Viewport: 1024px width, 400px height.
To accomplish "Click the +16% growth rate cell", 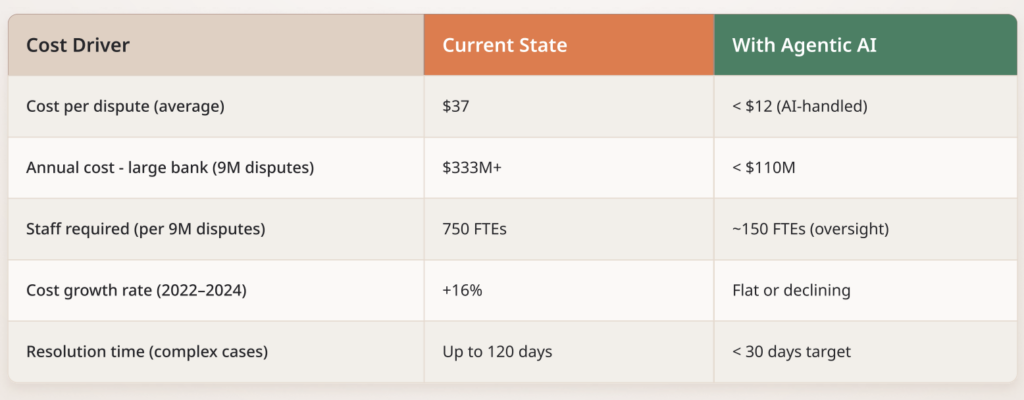I will [x=462, y=290].
